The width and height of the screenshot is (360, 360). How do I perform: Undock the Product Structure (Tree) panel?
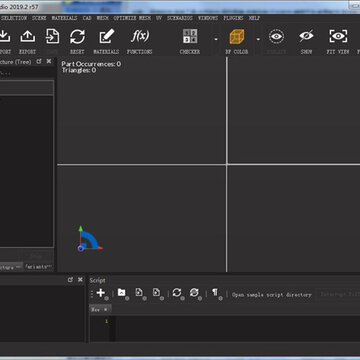click(x=39, y=61)
